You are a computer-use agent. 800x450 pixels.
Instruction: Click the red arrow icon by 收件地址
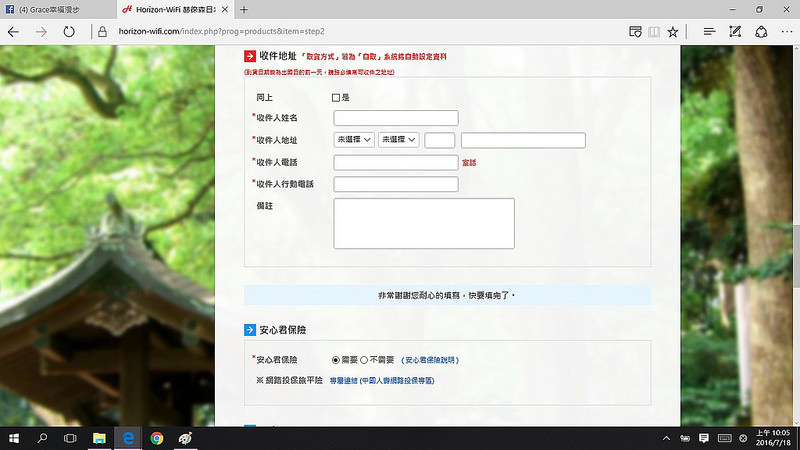250,56
